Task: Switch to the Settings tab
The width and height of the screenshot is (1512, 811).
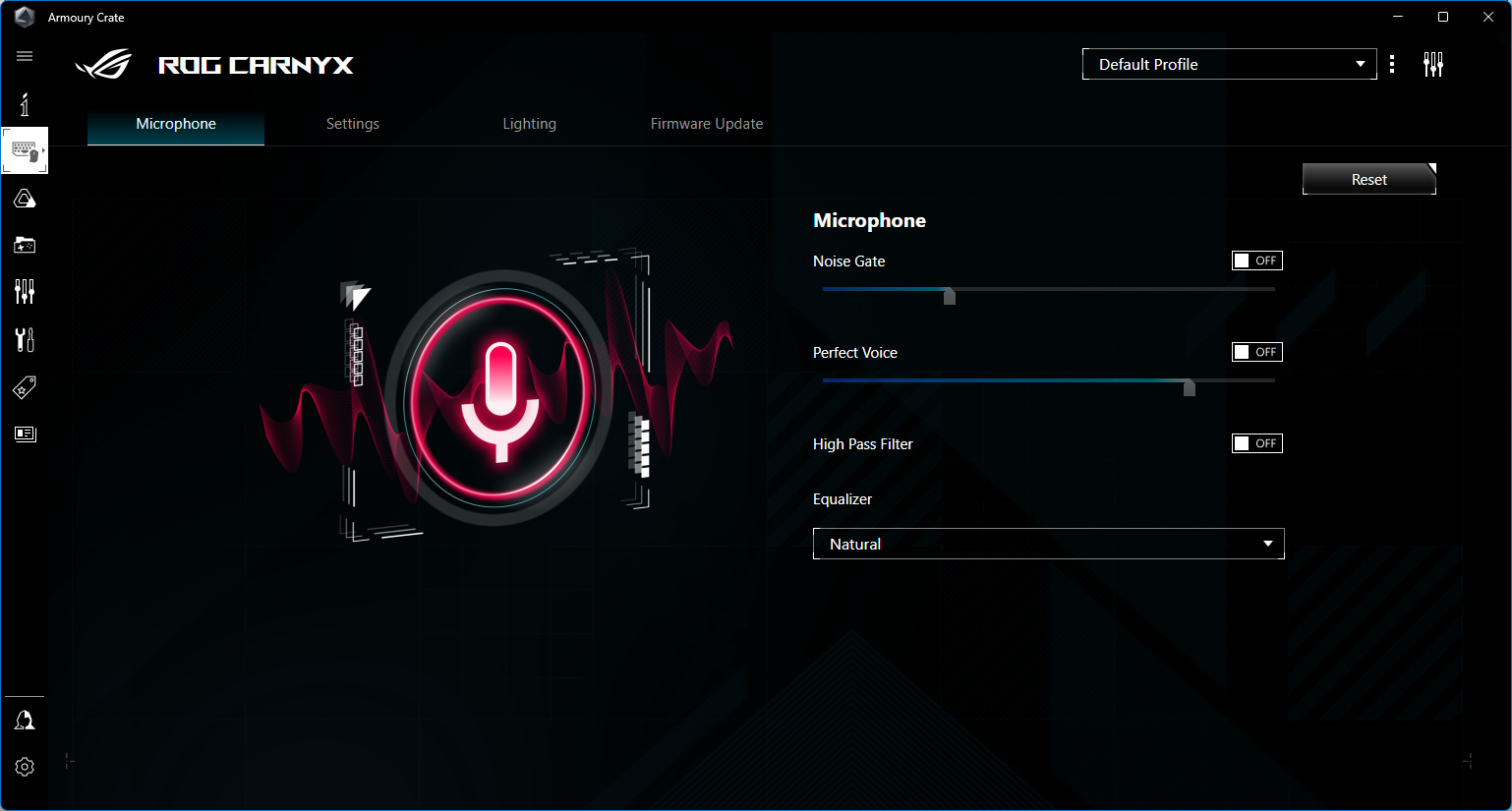Action: click(x=353, y=124)
